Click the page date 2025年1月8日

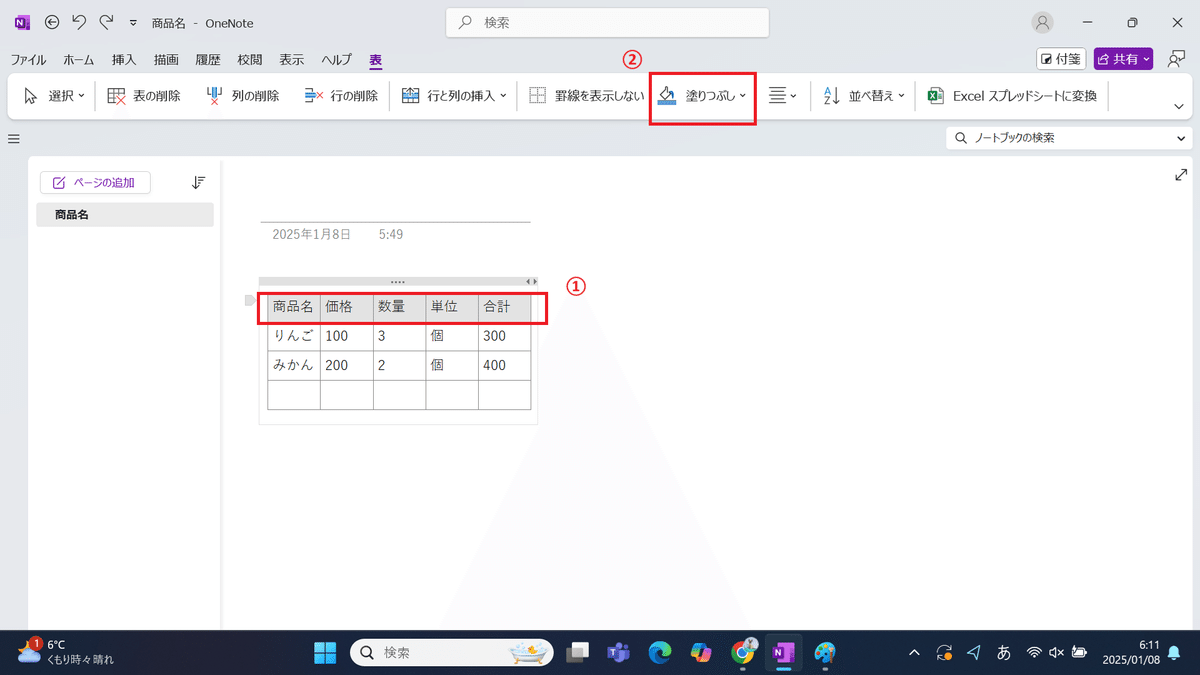(x=311, y=234)
